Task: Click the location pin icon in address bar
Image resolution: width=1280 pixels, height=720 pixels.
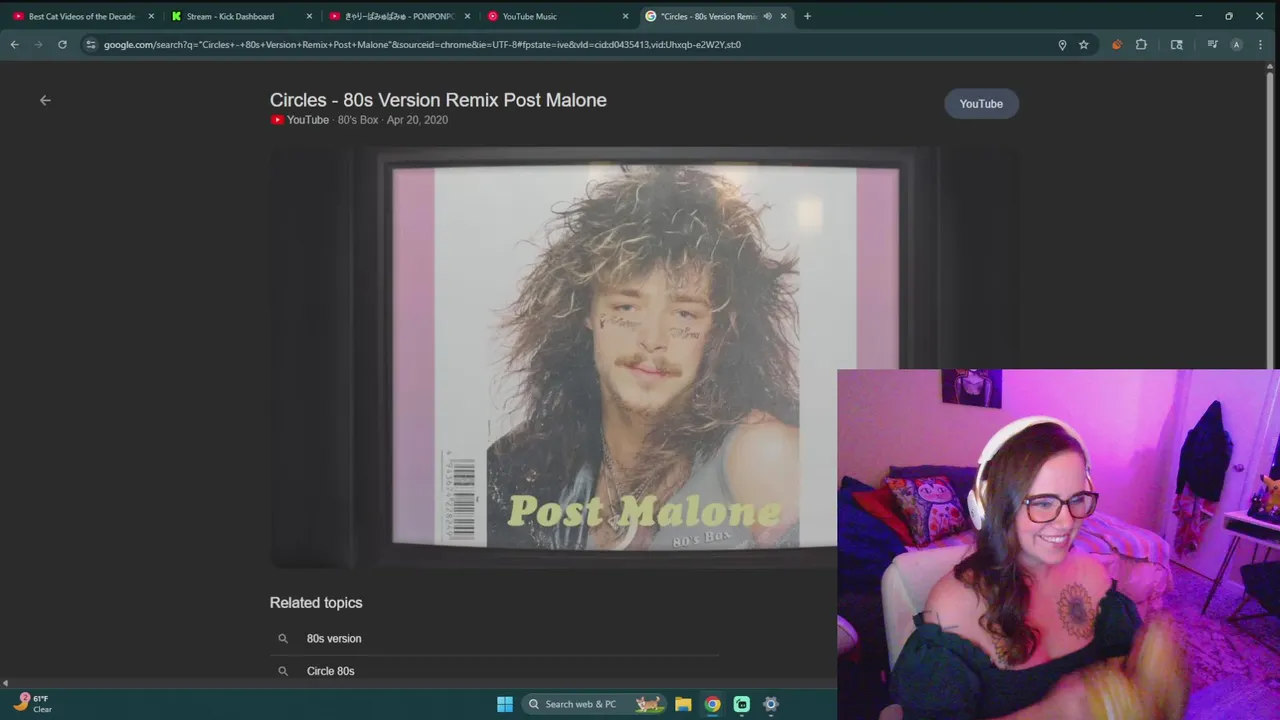Action: pyautogui.click(x=1062, y=44)
